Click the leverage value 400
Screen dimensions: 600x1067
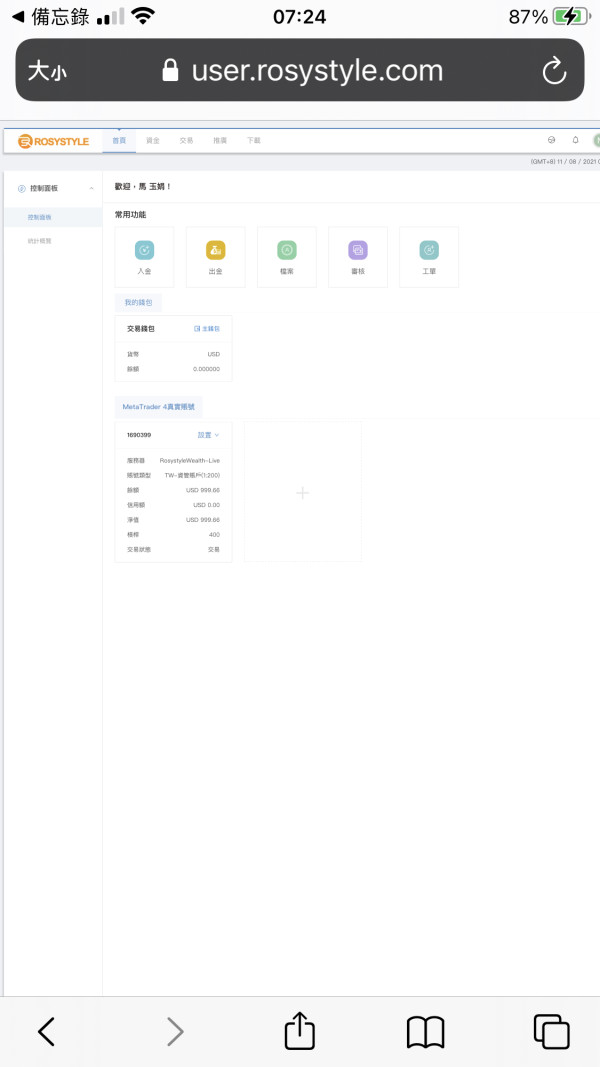tap(214, 535)
